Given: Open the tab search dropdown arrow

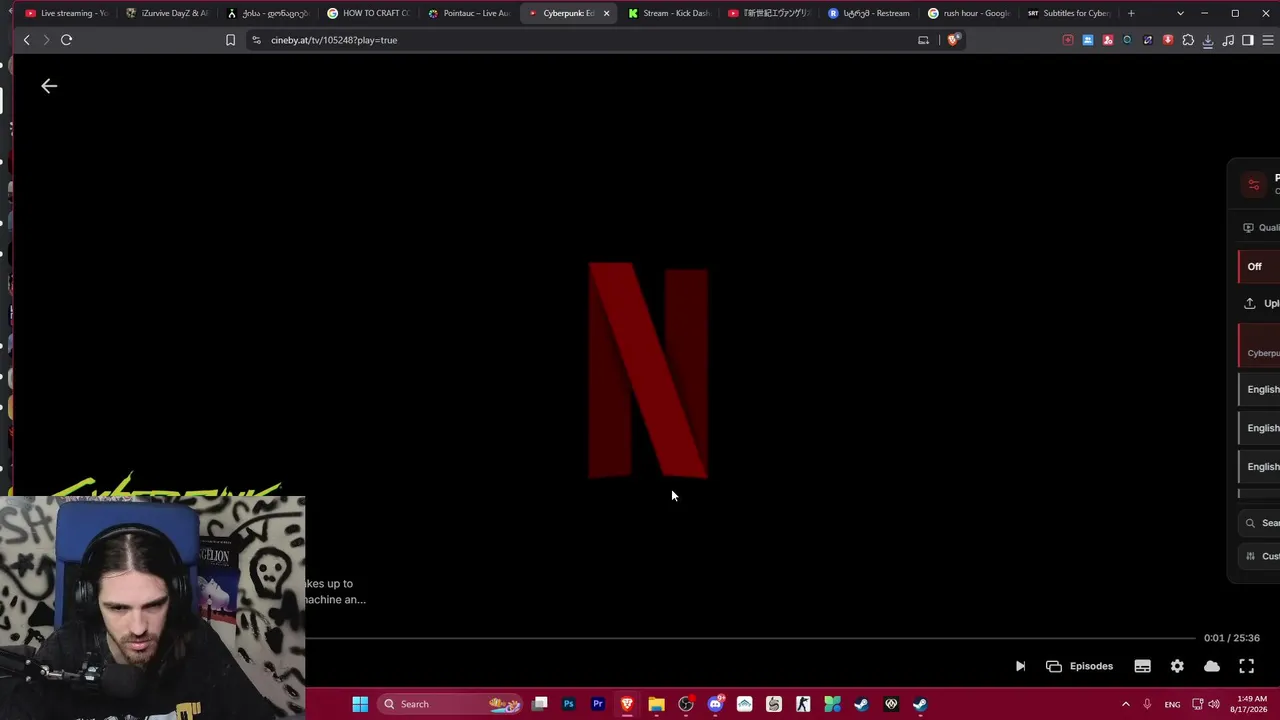Looking at the screenshot, I should click(1180, 13).
